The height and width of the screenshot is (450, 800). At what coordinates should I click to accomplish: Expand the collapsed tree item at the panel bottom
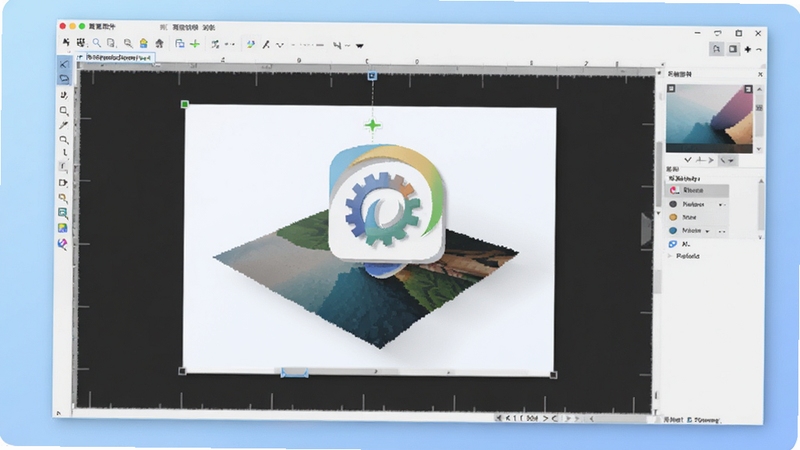[x=670, y=256]
